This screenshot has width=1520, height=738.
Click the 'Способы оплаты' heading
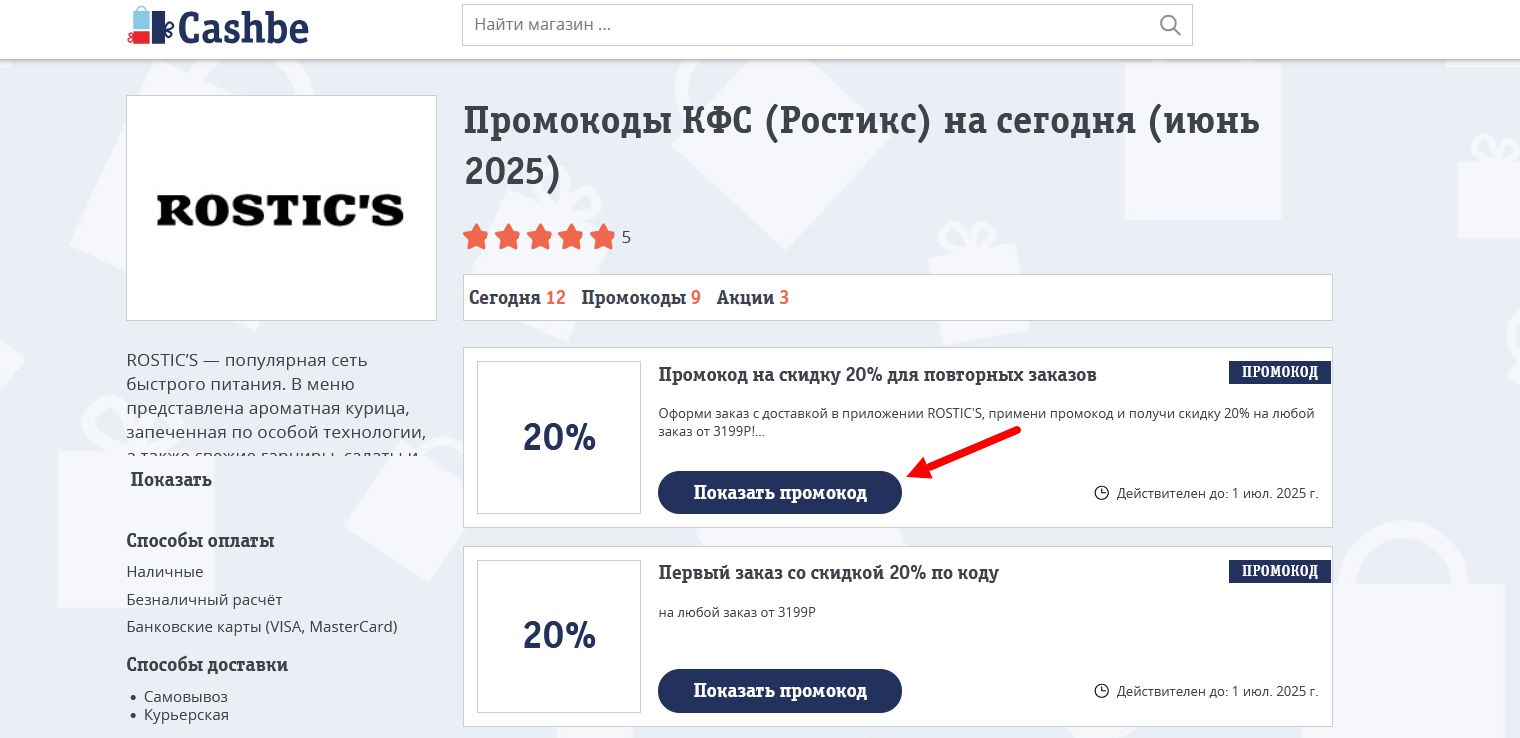click(x=200, y=541)
